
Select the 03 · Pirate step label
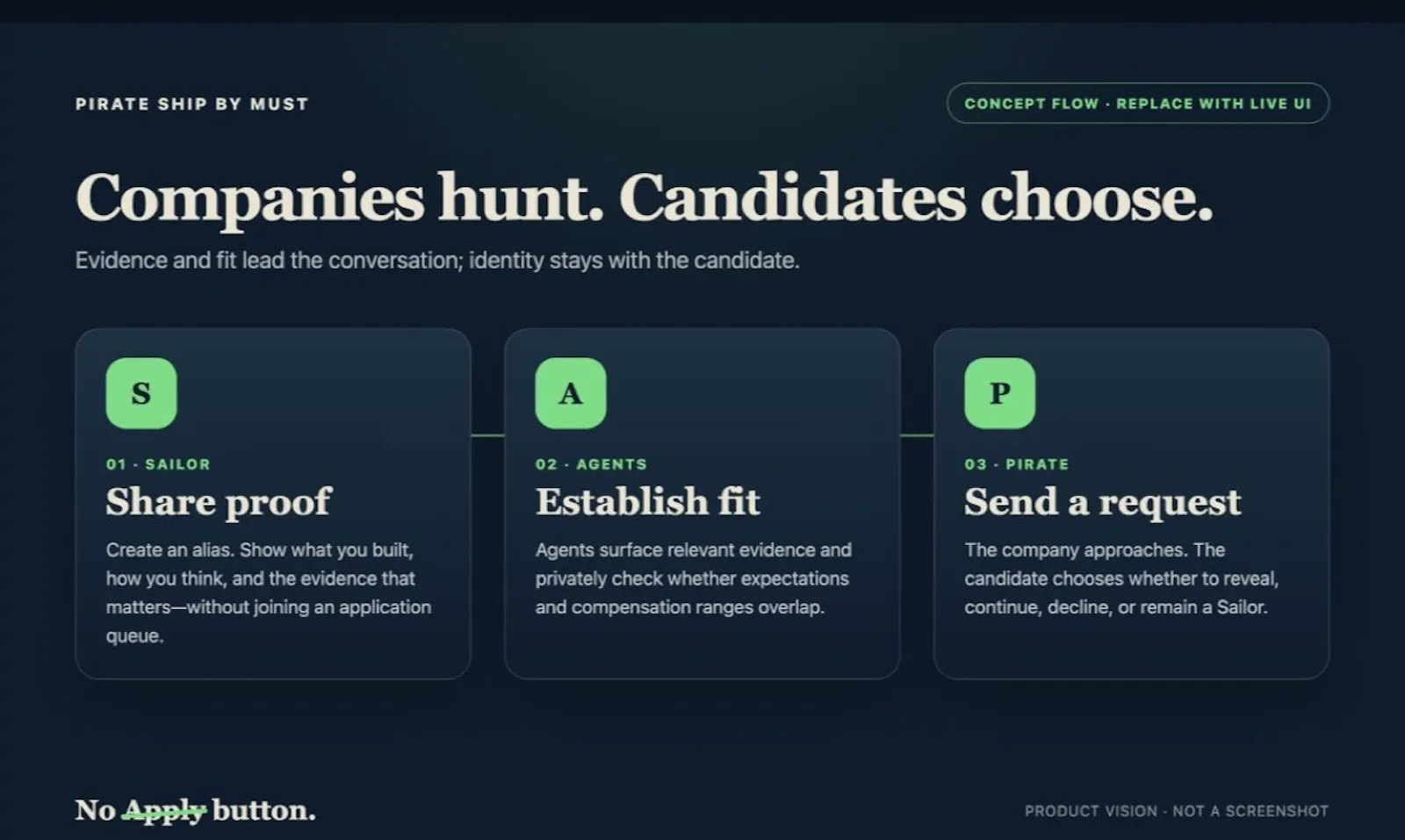pyautogui.click(x=1017, y=464)
